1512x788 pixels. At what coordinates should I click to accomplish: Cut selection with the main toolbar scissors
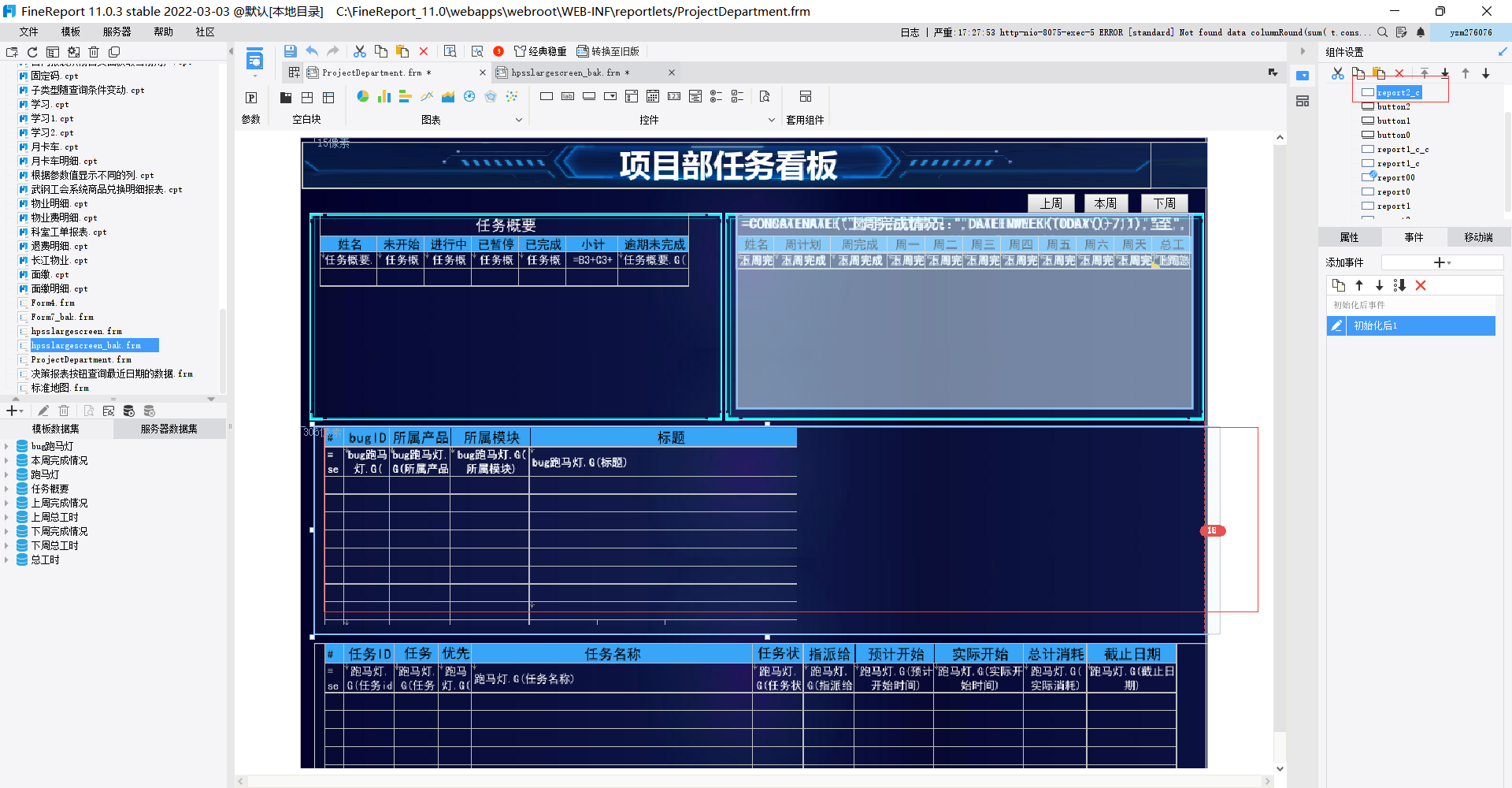360,51
